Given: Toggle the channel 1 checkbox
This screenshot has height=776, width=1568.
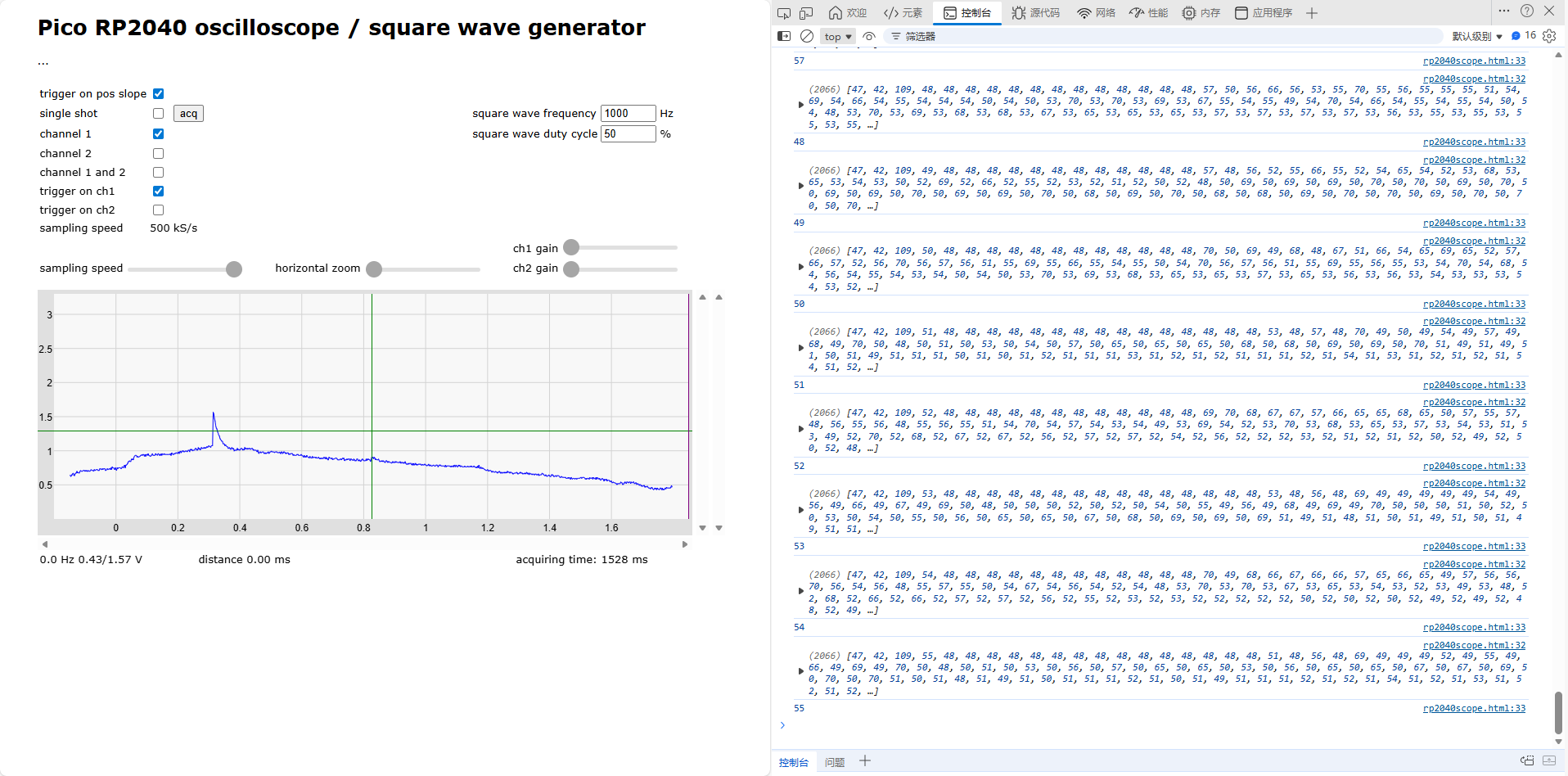Looking at the screenshot, I should click(159, 134).
